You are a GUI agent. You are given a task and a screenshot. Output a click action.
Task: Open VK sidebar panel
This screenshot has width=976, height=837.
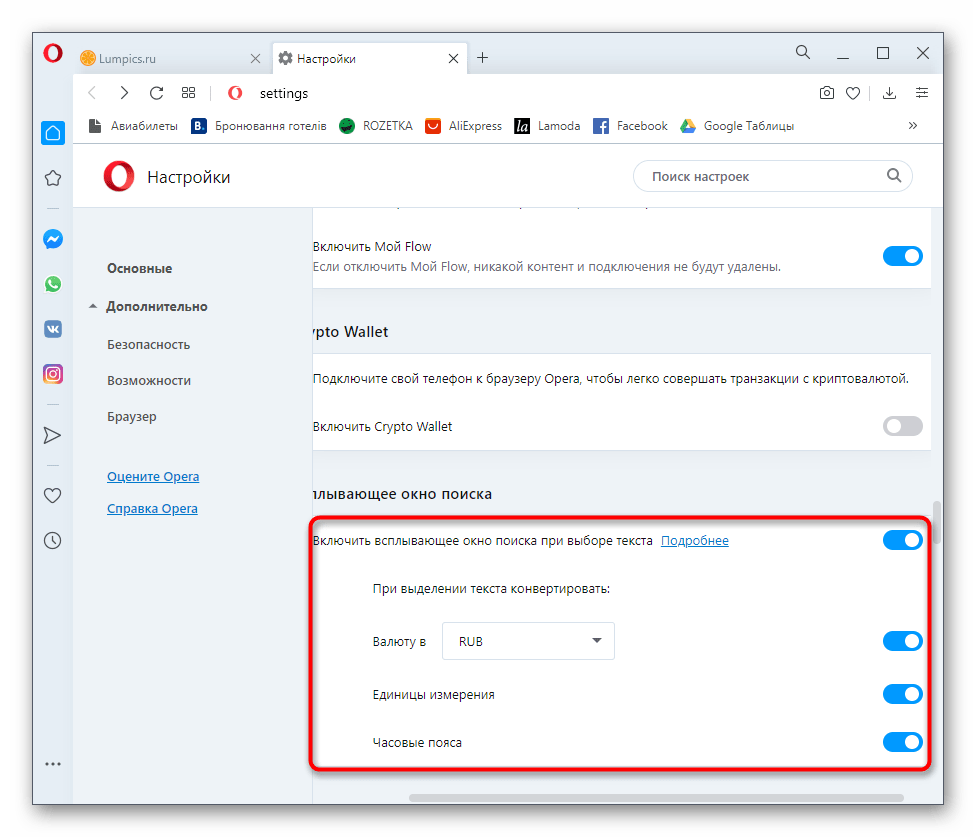tap(53, 328)
